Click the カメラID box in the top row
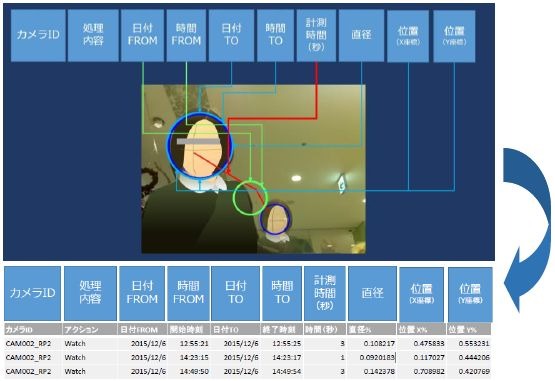Screen dimensions: 555x381 click(x=38, y=35)
